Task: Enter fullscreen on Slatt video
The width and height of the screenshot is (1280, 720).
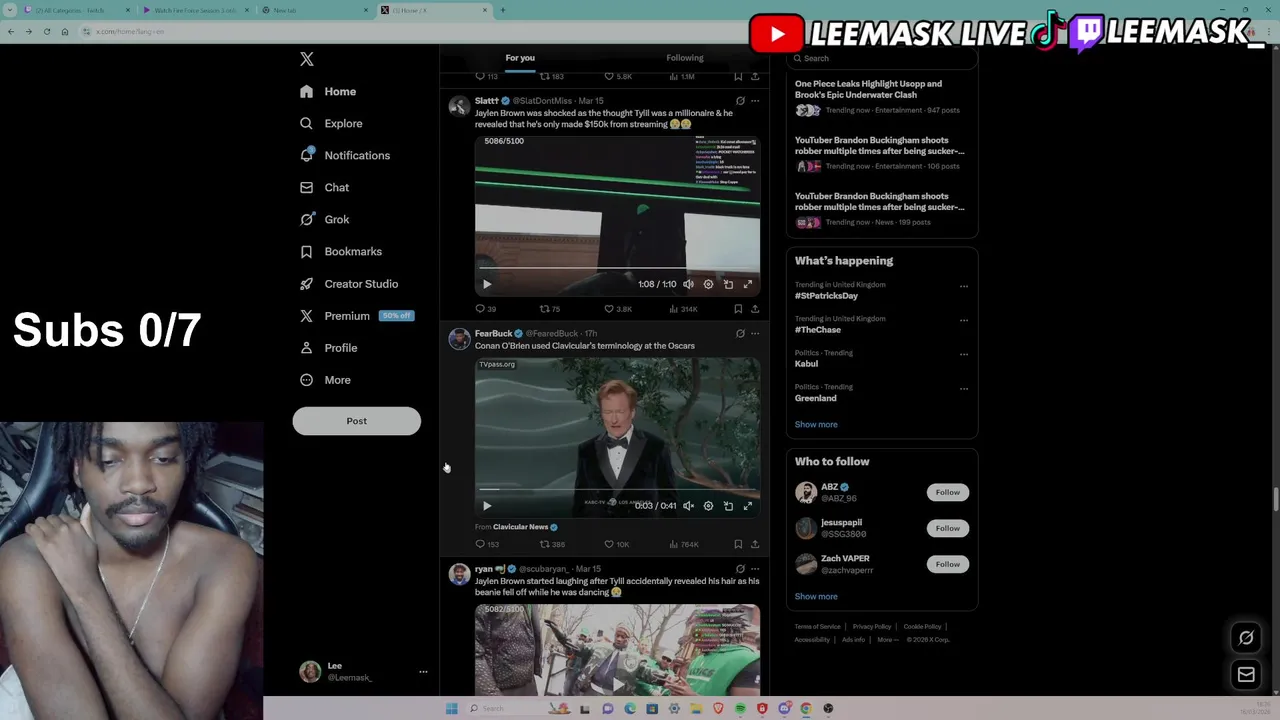Action: (747, 284)
